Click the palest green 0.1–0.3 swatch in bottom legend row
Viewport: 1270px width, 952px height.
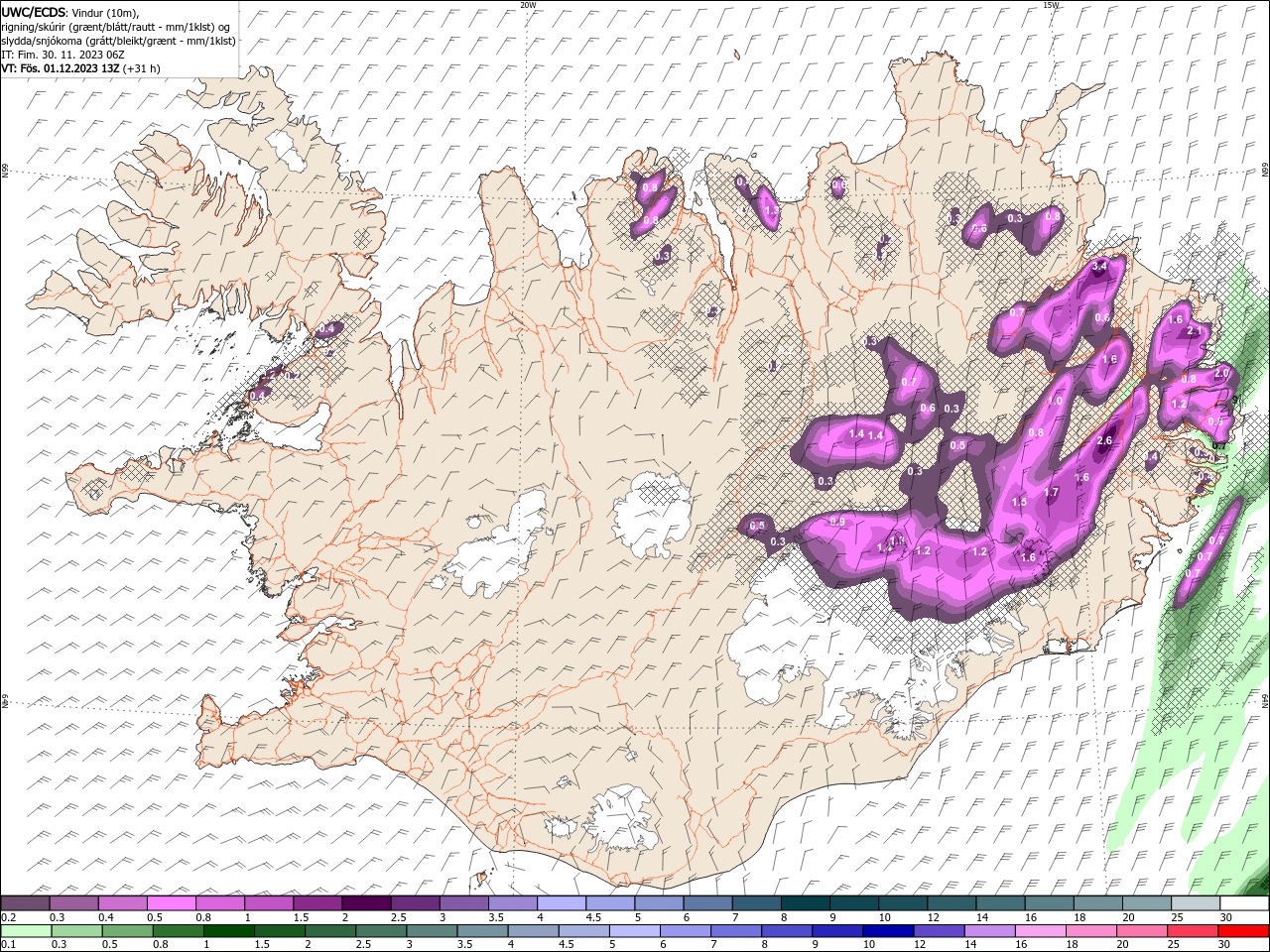(27, 931)
